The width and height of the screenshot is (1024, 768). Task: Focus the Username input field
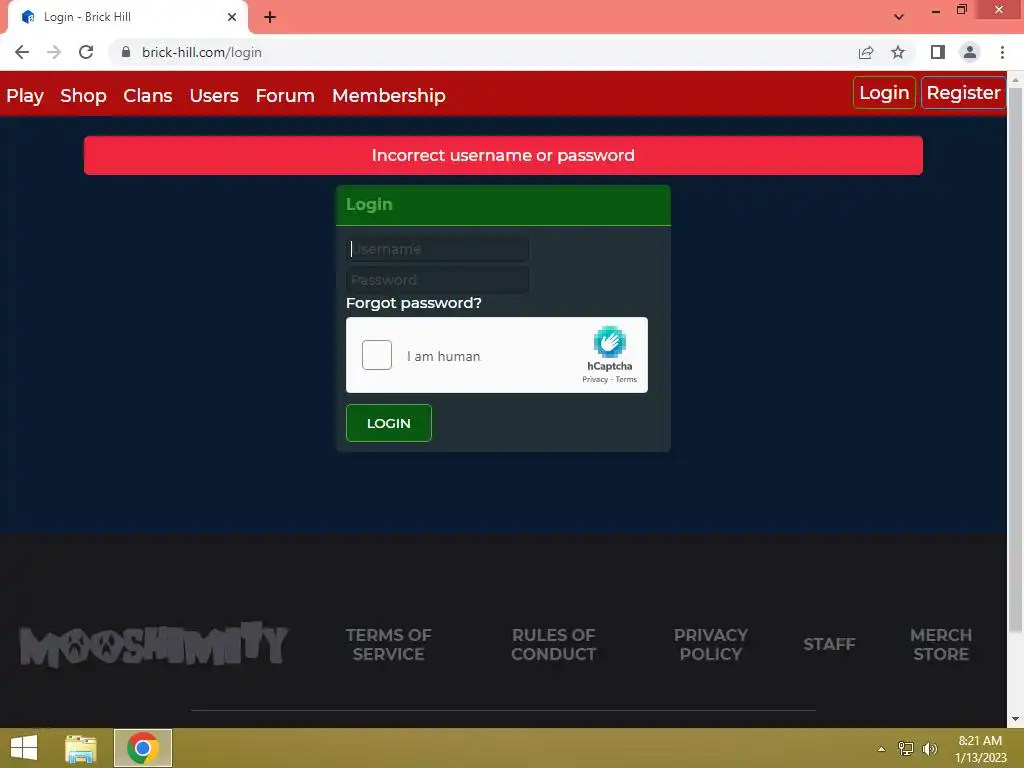point(438,249)
